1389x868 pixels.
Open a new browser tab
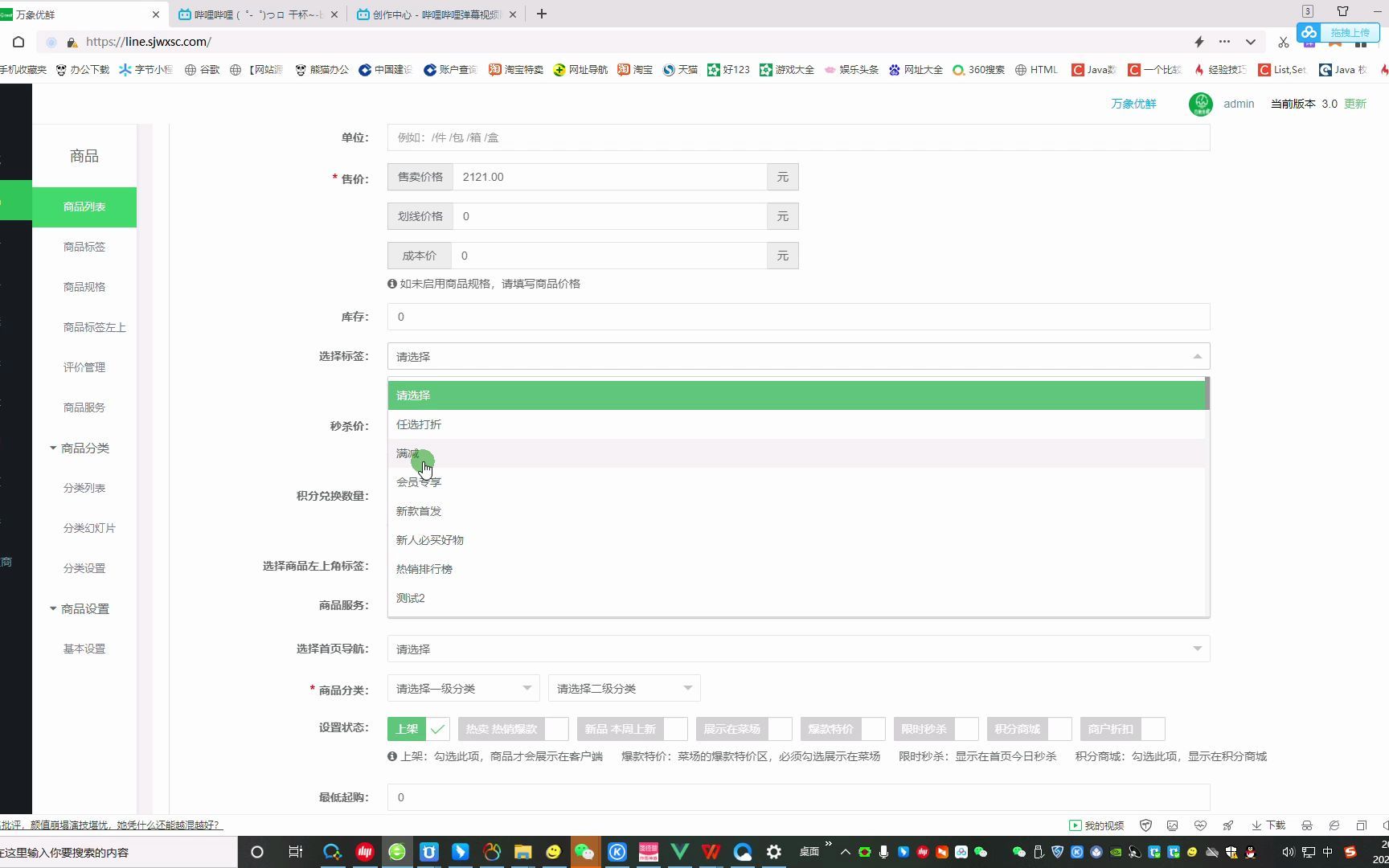click(542, 14)
